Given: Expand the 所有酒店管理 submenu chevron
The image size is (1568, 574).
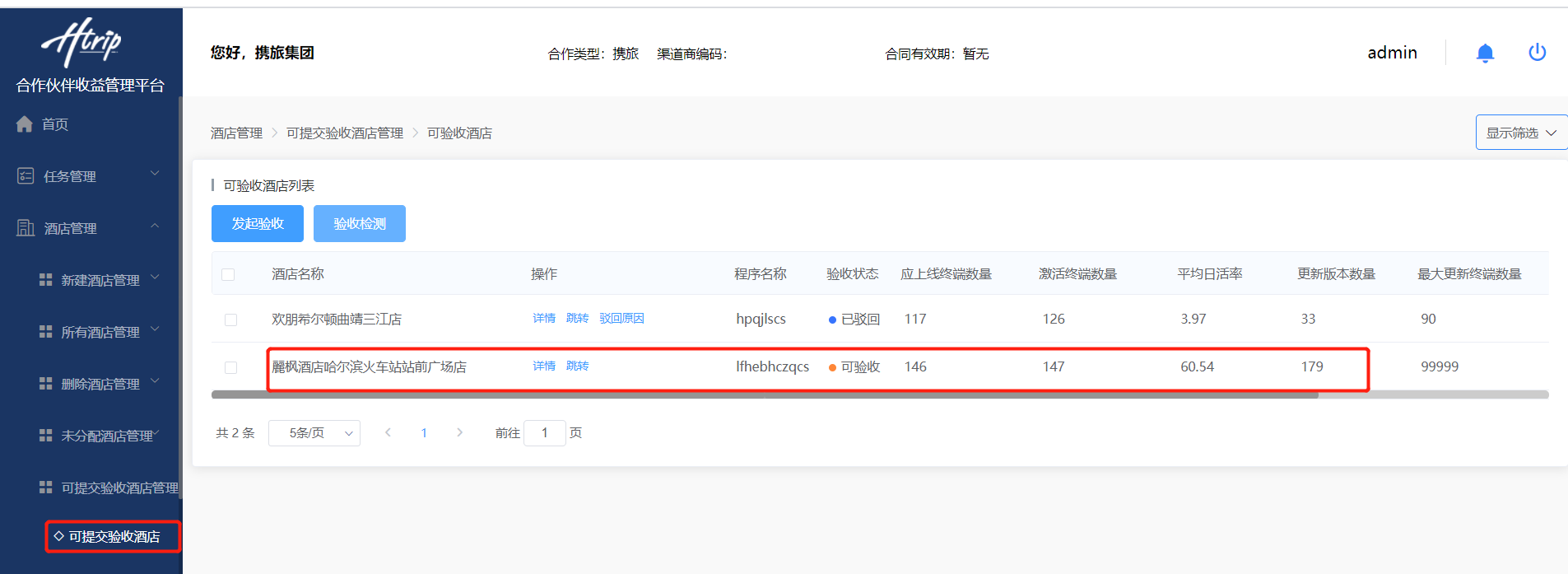Looking at the screenshot, I should pyautogui.click(x=155, y=329).
